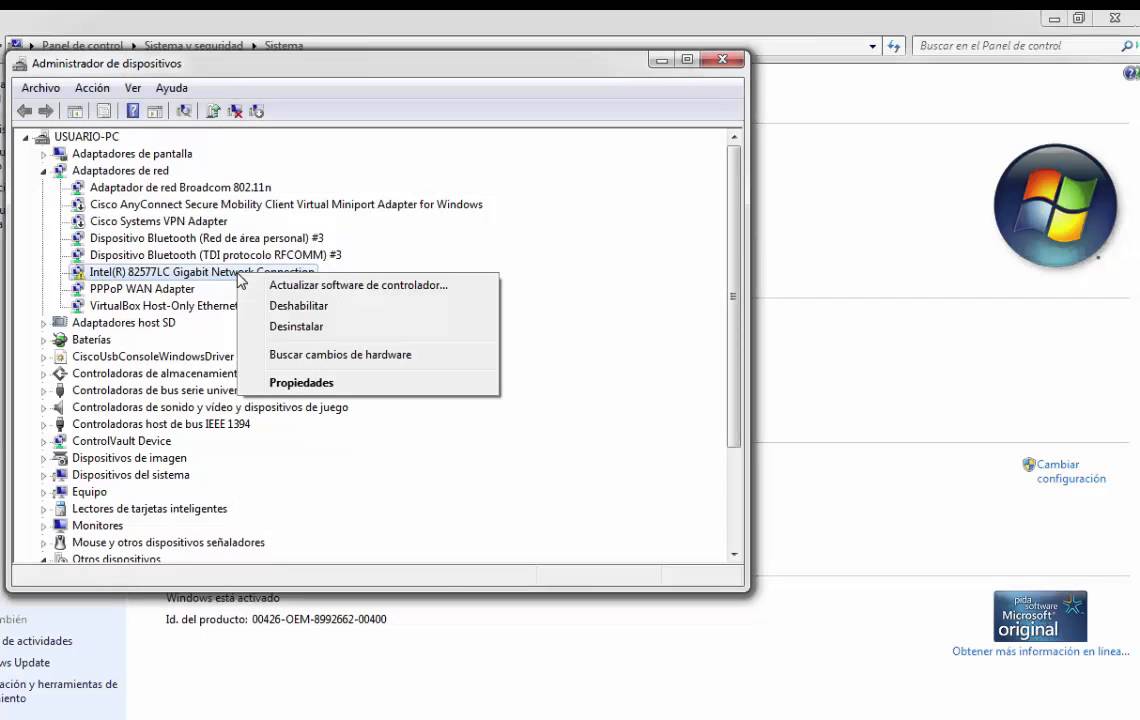
Task: Open the Acción menu
Action: pyautogui.click(x=92, y=88)
